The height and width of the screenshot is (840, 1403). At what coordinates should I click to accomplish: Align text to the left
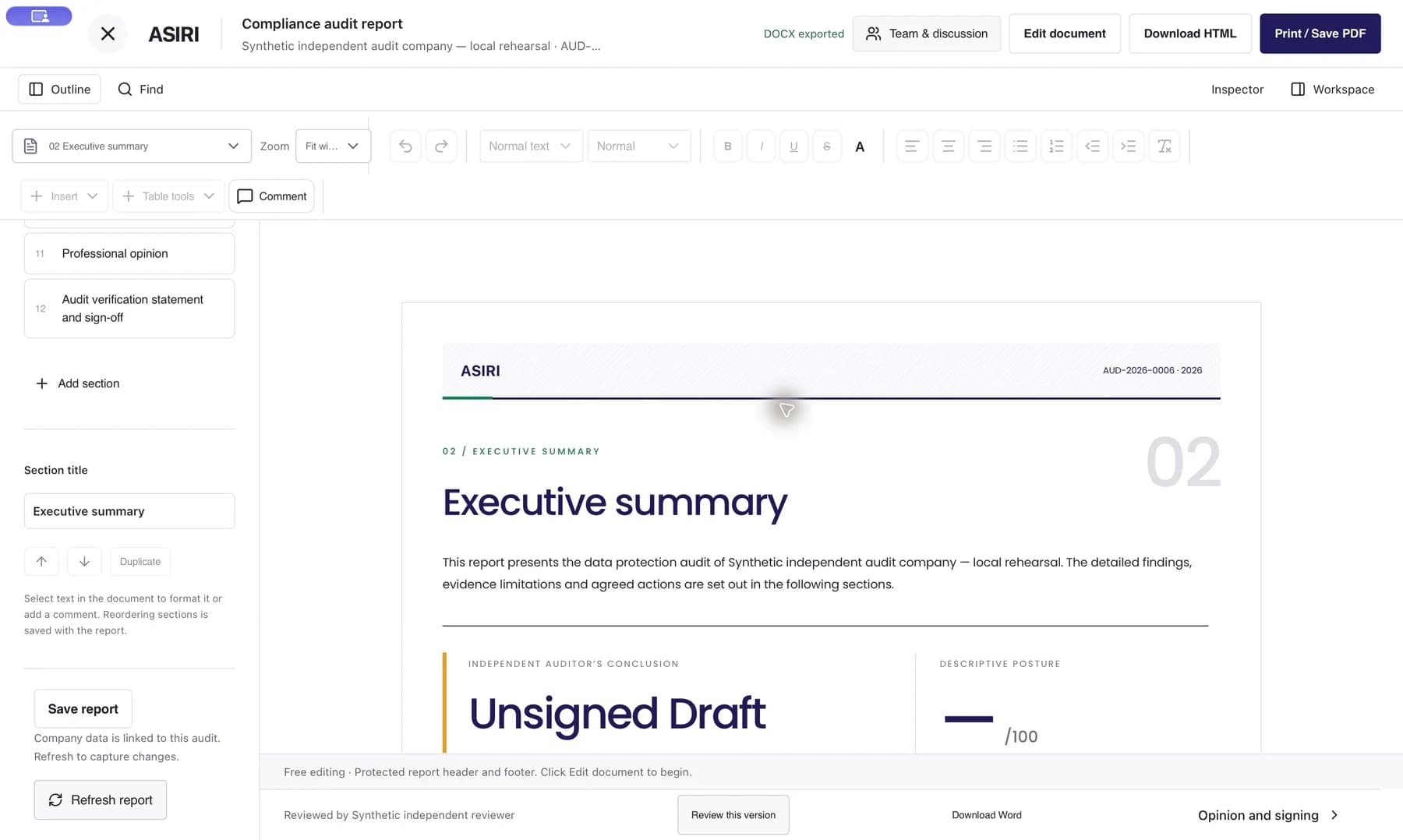click(x=912, y=146)
